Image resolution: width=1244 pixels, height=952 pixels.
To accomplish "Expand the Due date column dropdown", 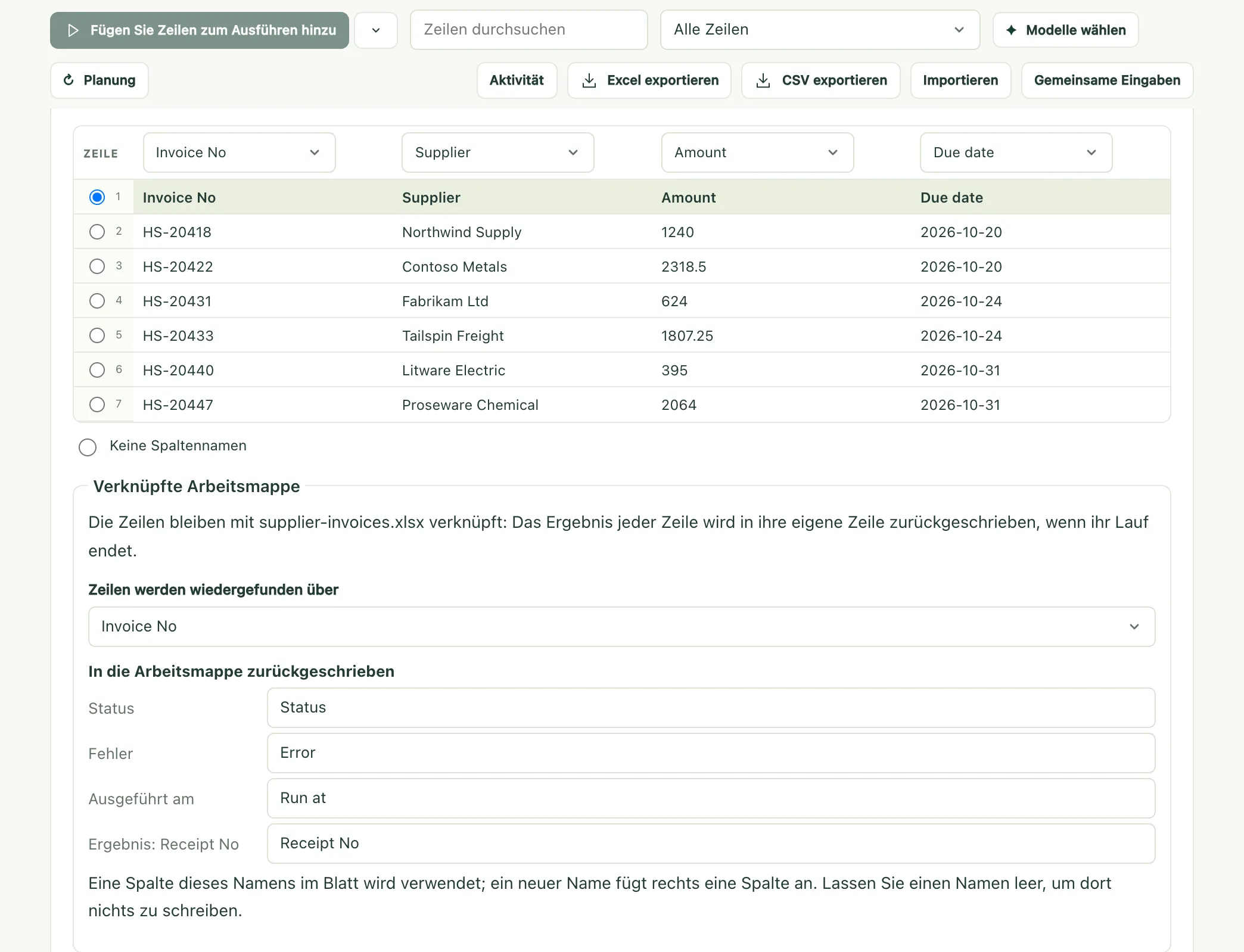I will point(1016,153).
